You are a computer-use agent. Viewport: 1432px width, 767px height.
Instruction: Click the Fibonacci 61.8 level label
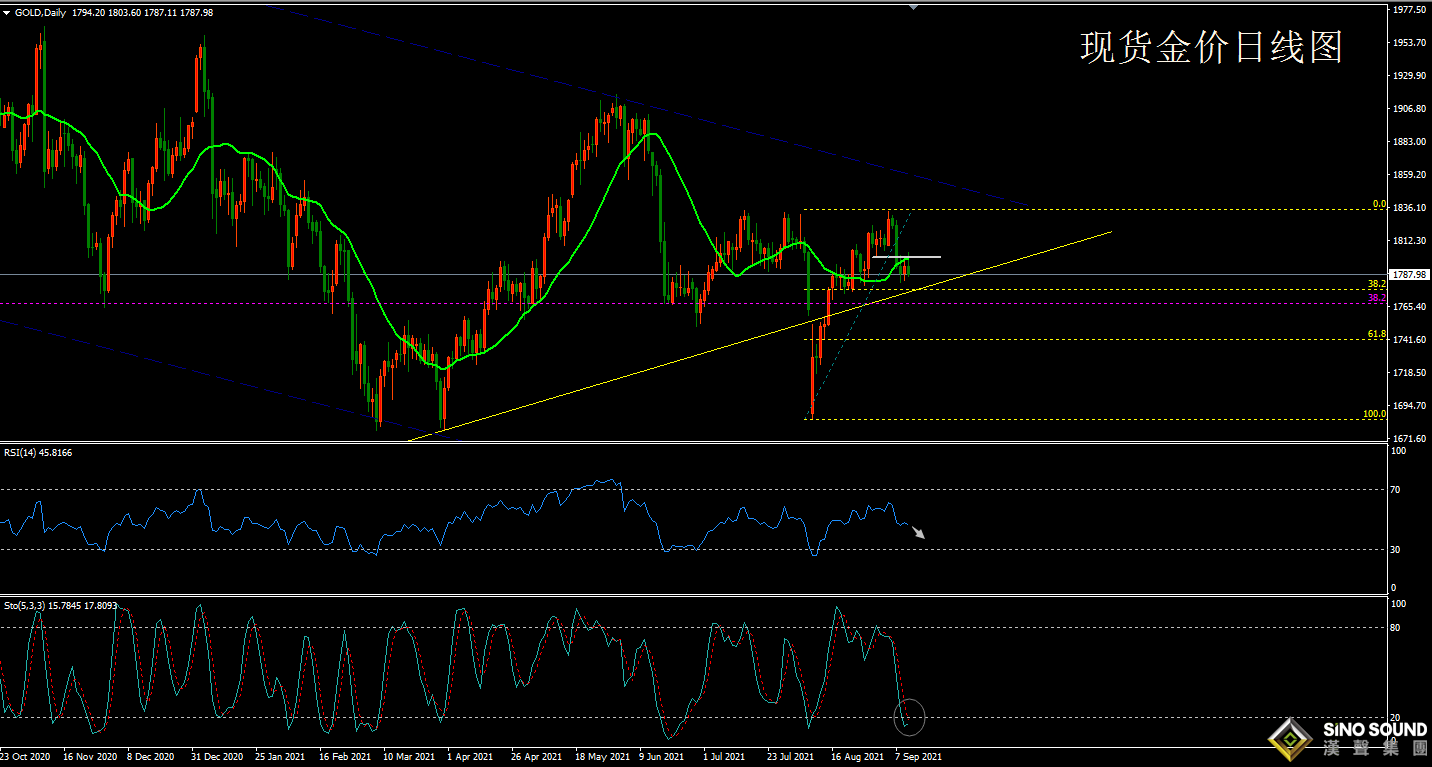[1376, 334]
